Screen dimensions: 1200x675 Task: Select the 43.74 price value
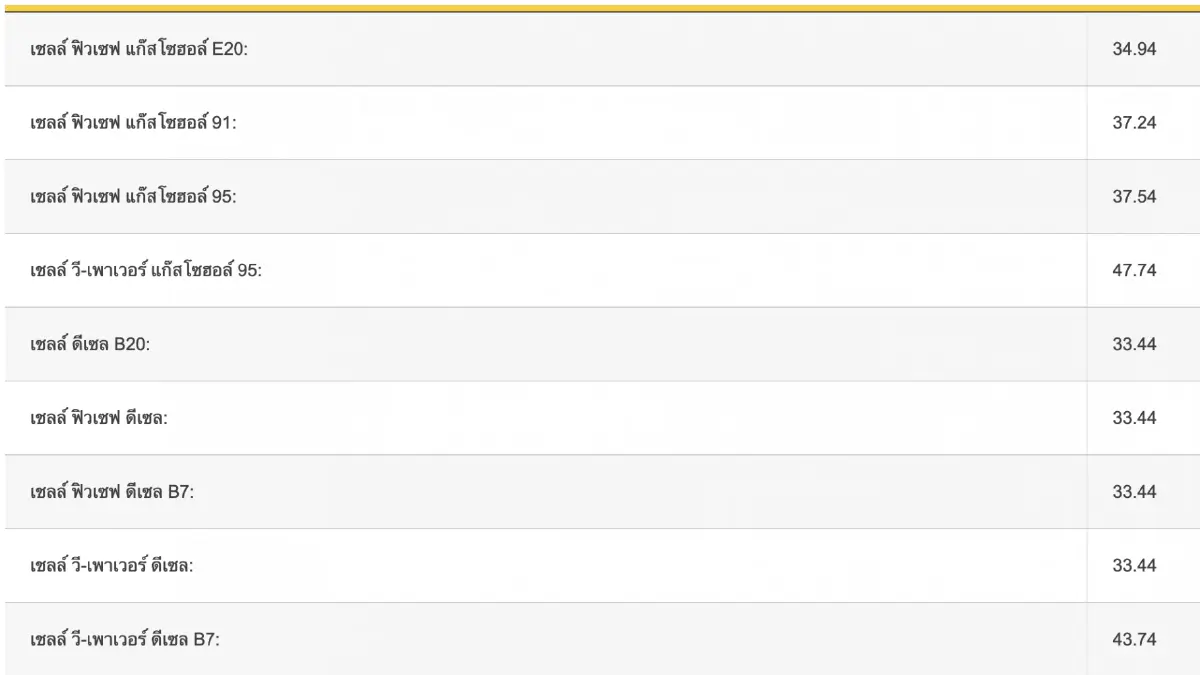1134,640
